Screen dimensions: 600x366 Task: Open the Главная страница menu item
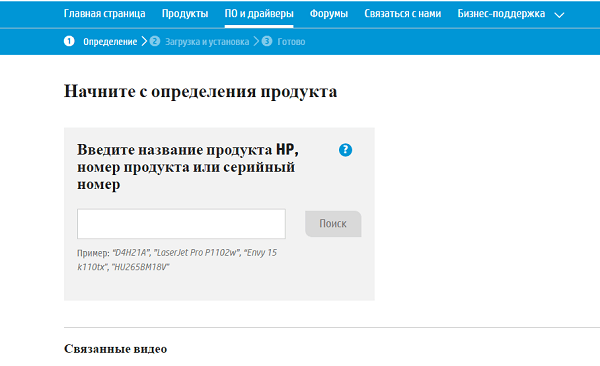pos(104,14)
